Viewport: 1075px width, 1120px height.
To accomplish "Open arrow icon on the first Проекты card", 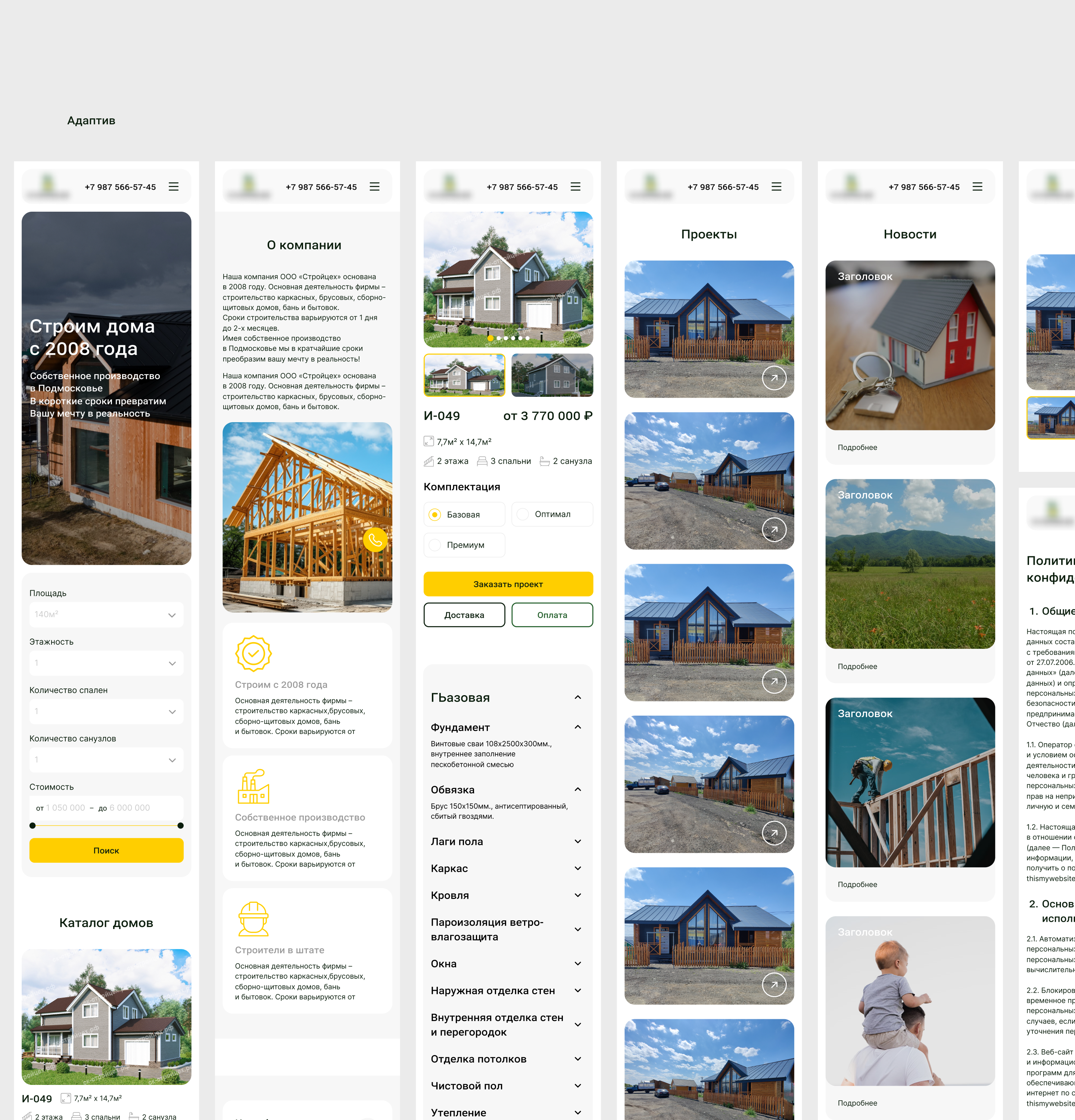I will pyautogui.click(x=774, y=378).
